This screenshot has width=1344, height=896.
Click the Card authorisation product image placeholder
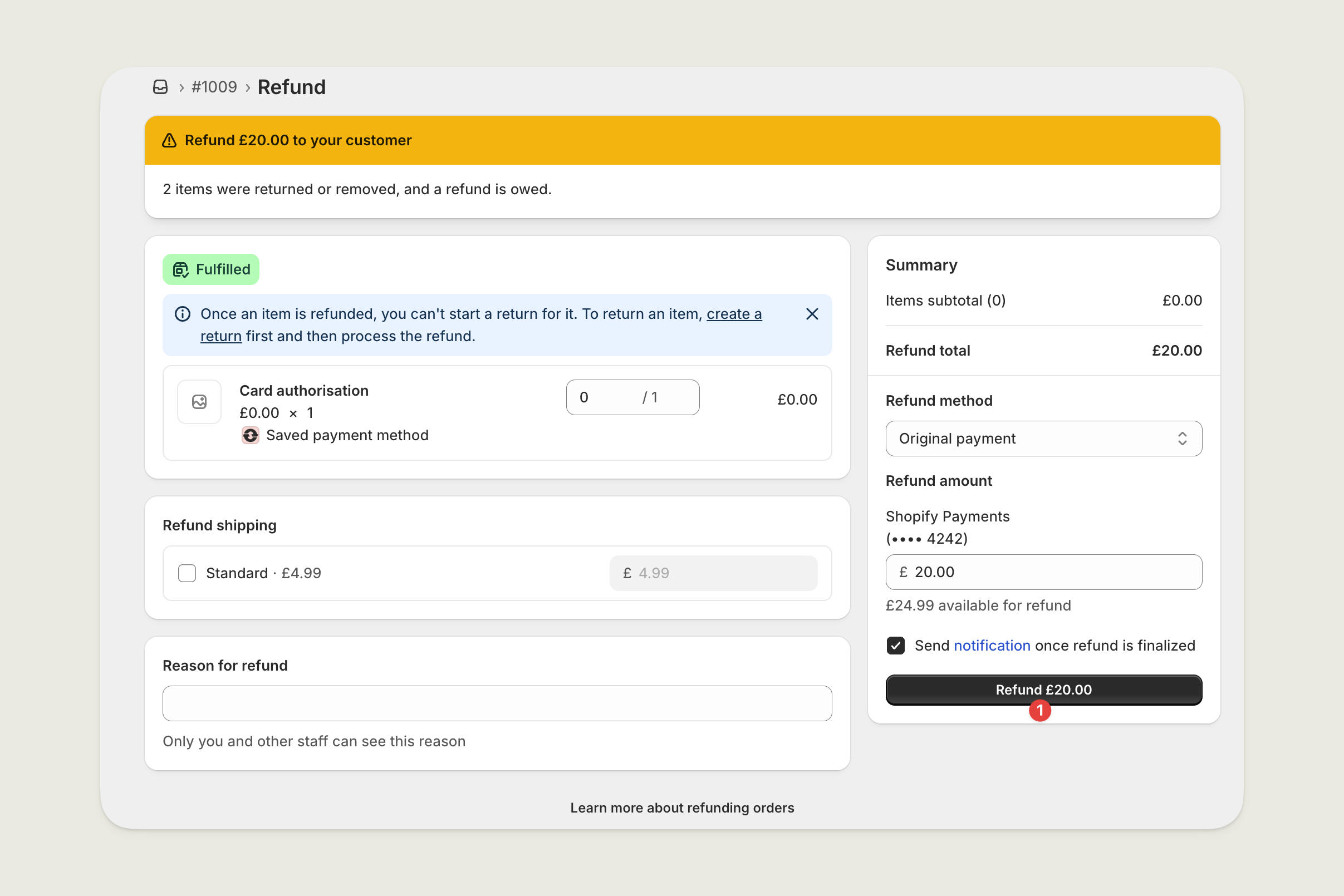click(199, 402)
